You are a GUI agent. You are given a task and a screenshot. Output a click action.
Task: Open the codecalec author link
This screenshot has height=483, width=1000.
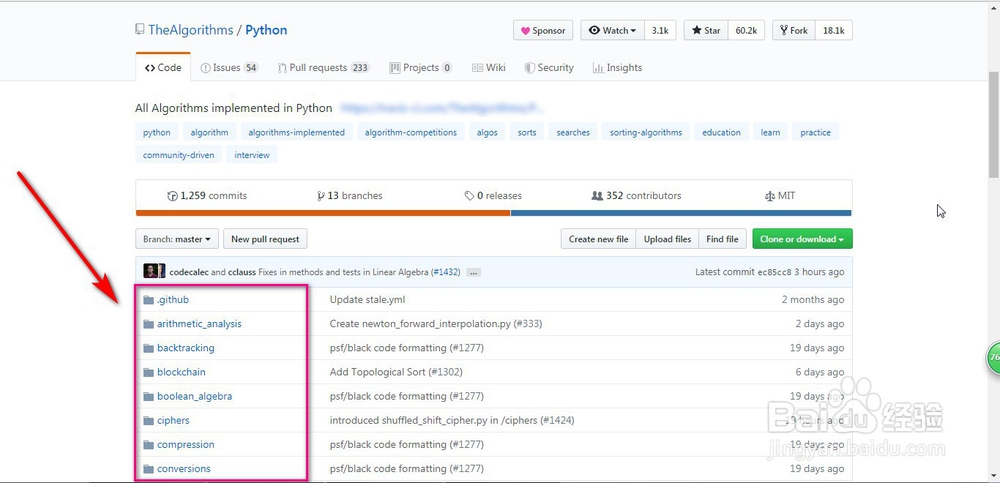189,272
